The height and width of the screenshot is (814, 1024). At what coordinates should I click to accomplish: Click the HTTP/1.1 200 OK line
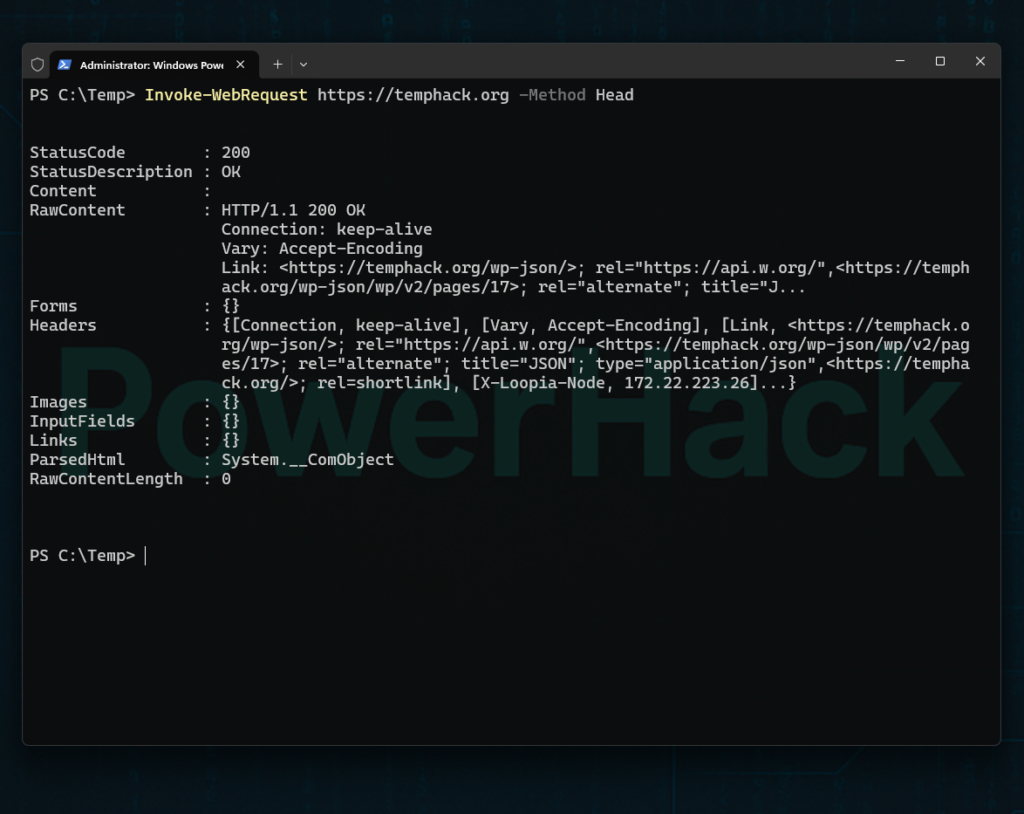293,210
